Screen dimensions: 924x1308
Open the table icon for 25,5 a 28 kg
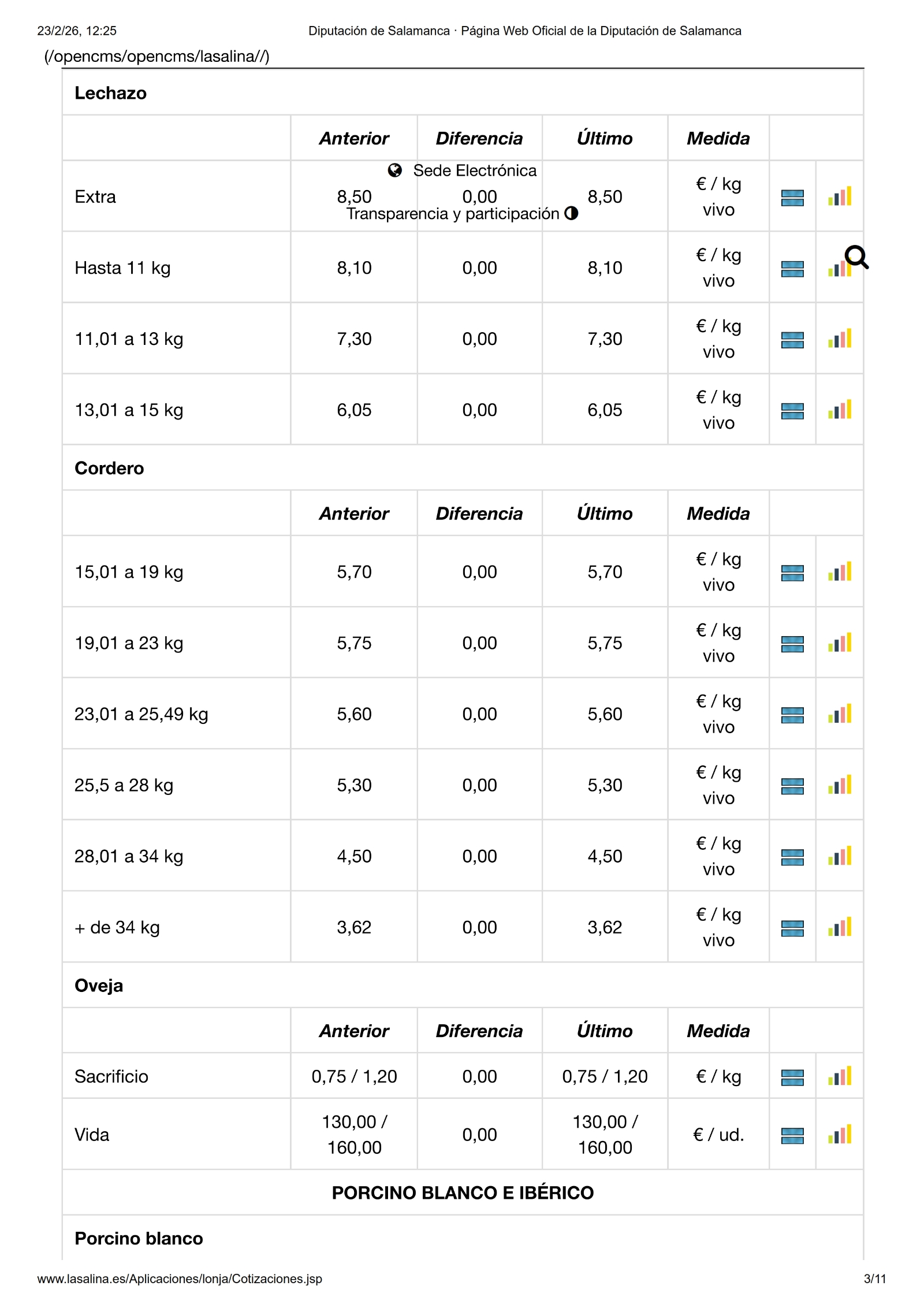click(792, 786)
